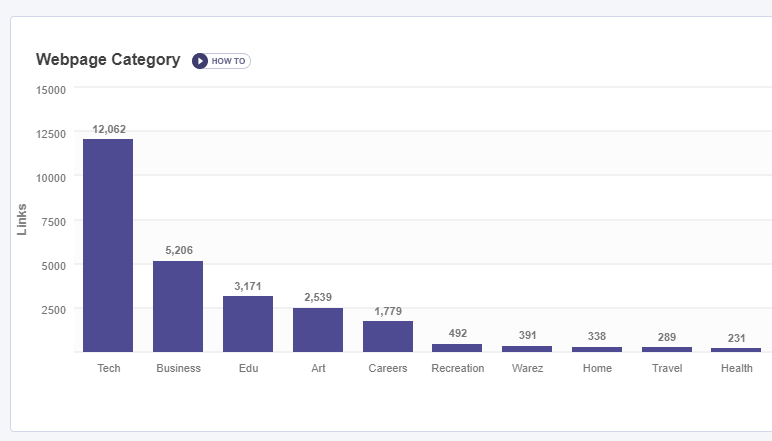Viewport: 772px width, 441px height.
Task: Click the Health axis label
Action: 737,368
